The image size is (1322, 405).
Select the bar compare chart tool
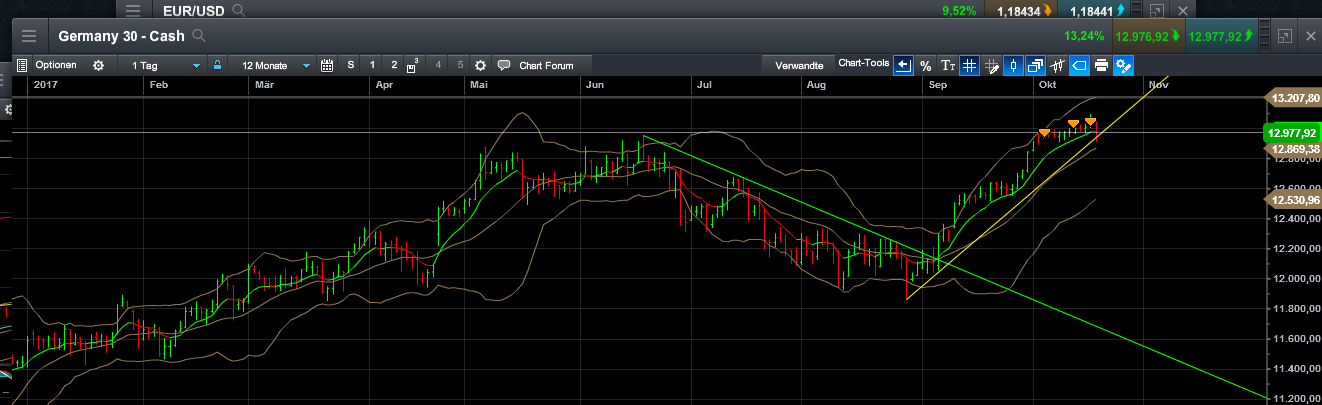click(1057, 65)
